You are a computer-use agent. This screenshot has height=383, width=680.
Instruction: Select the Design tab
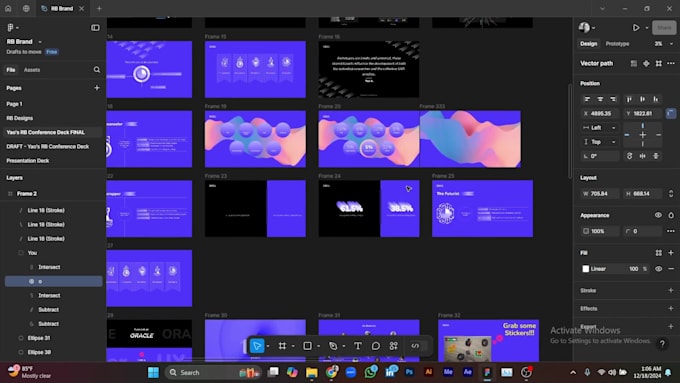tap(588, 44)
